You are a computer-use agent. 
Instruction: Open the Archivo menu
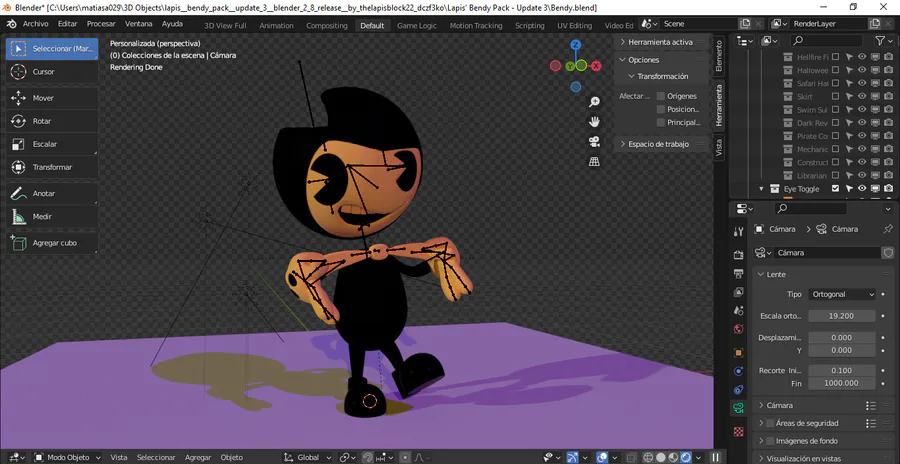pos(36,24)
